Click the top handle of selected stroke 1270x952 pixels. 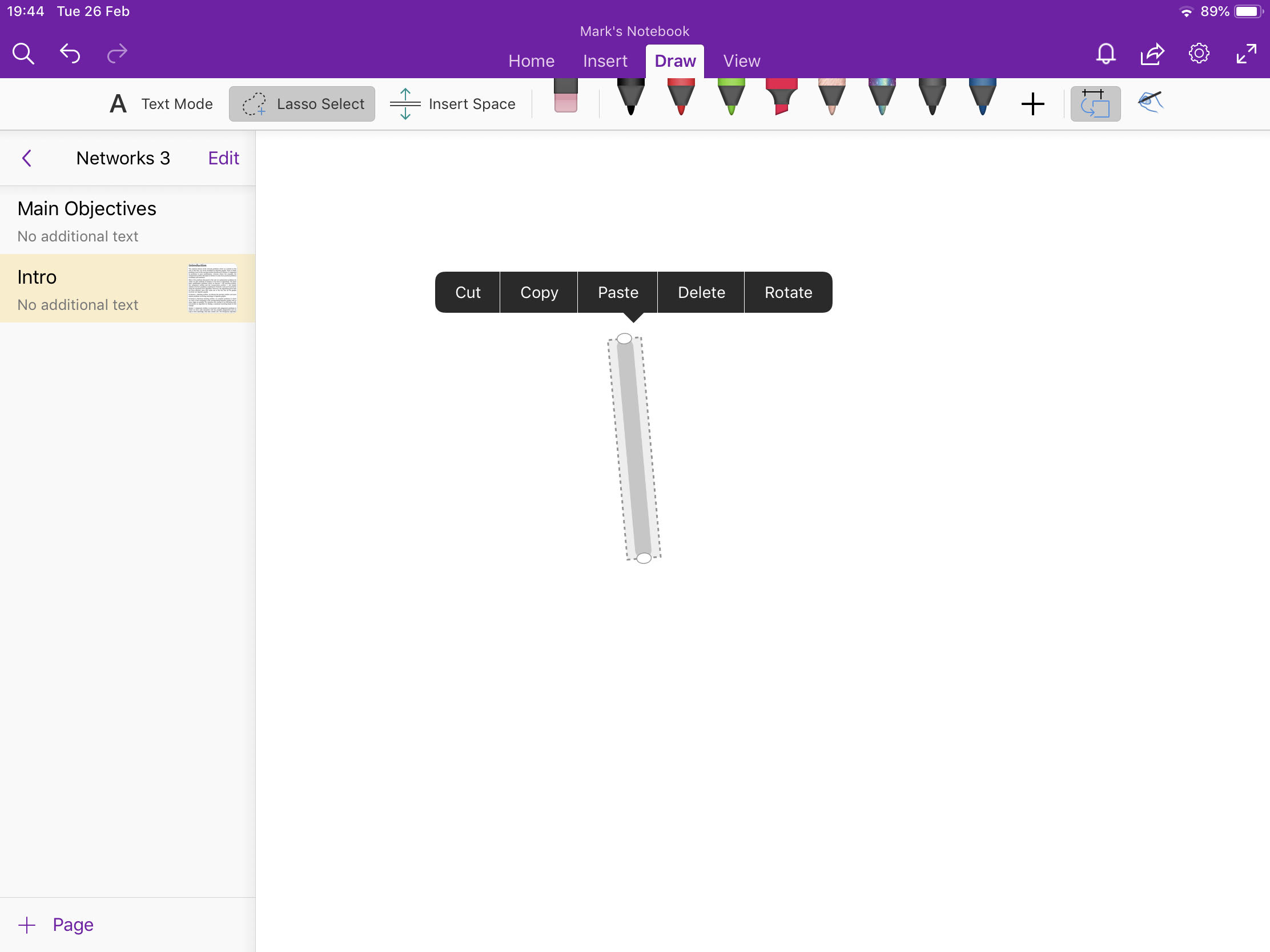click(x=624, y=338)
